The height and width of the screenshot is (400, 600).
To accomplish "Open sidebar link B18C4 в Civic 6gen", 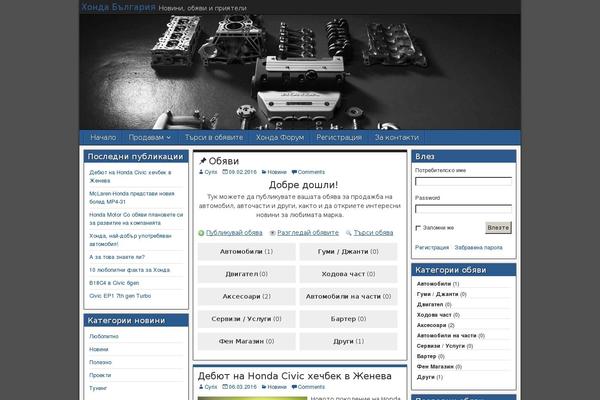I will (114, 283).
